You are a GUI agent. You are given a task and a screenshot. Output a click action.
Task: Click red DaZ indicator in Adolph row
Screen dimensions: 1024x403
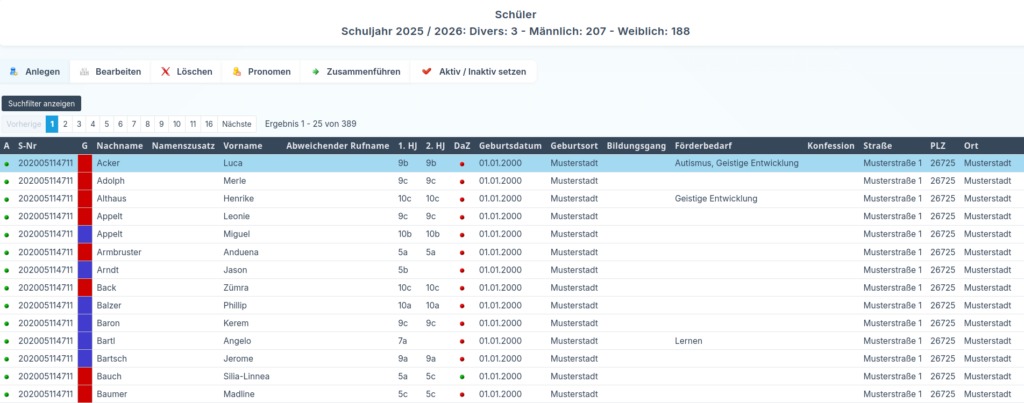[461, 181]
